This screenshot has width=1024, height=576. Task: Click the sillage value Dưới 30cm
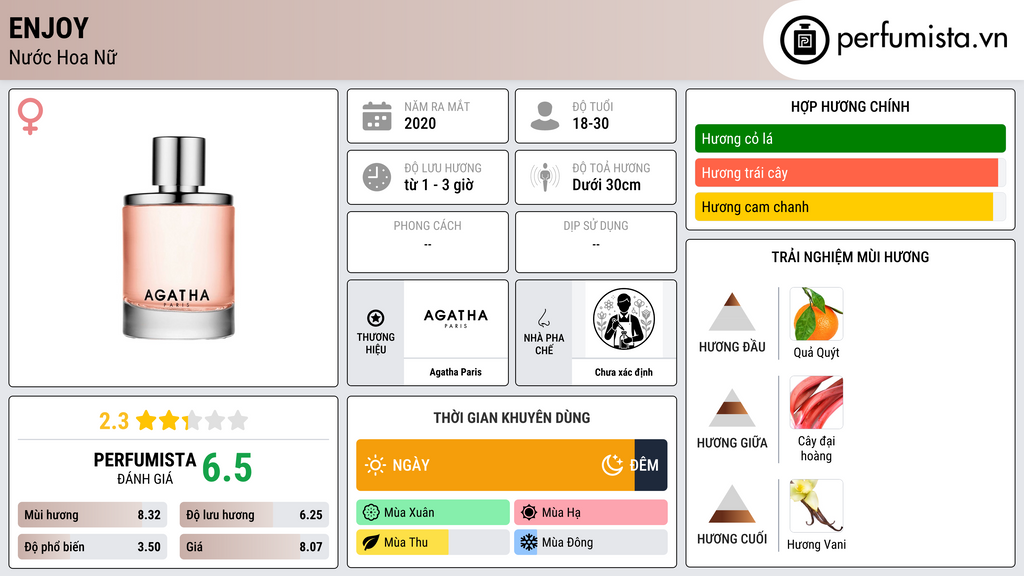click(606, 185)
